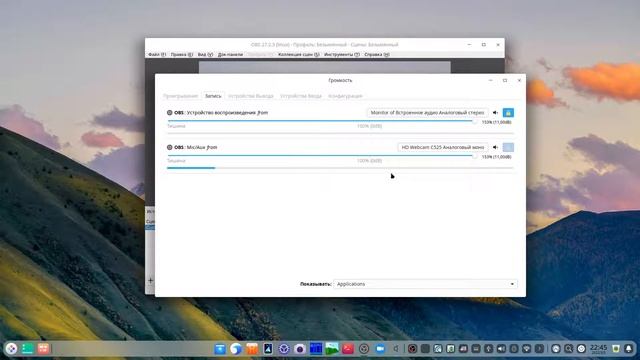The height and width of the screenshot is (360, 640).
Task: Open the Док-панели menu in OBS
Action: (230, 54)
